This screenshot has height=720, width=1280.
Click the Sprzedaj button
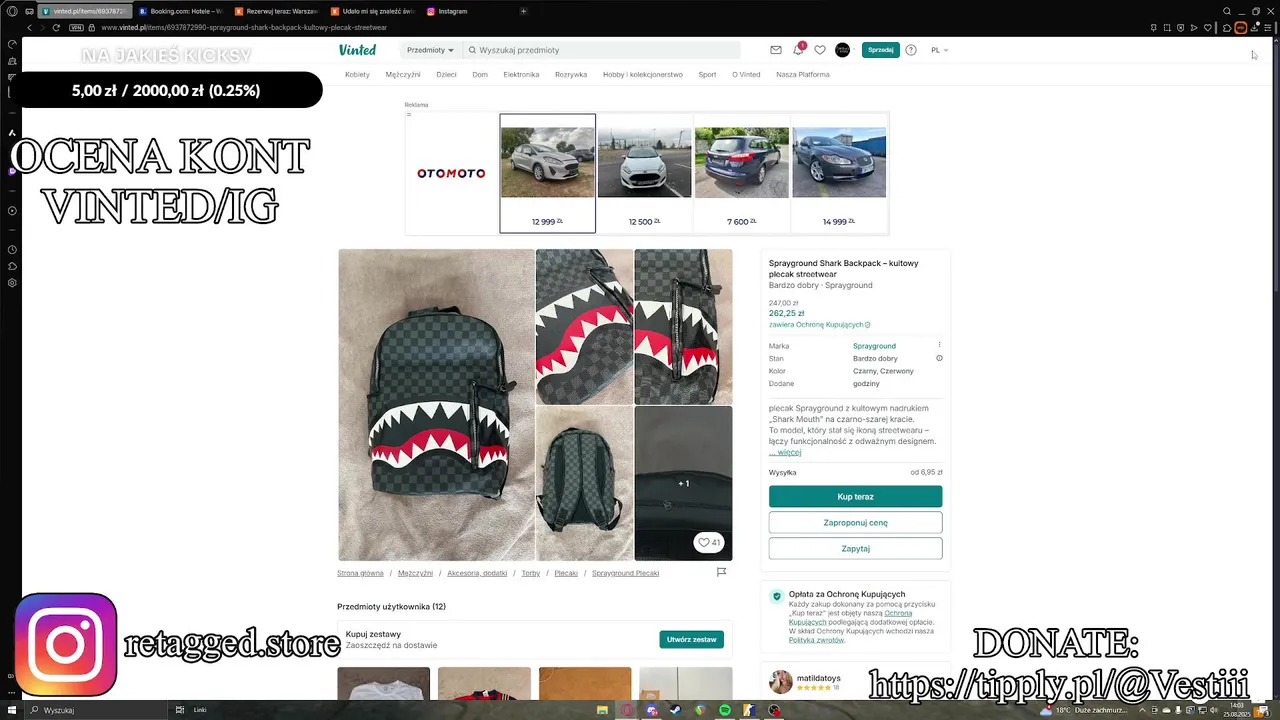(881, 50)
